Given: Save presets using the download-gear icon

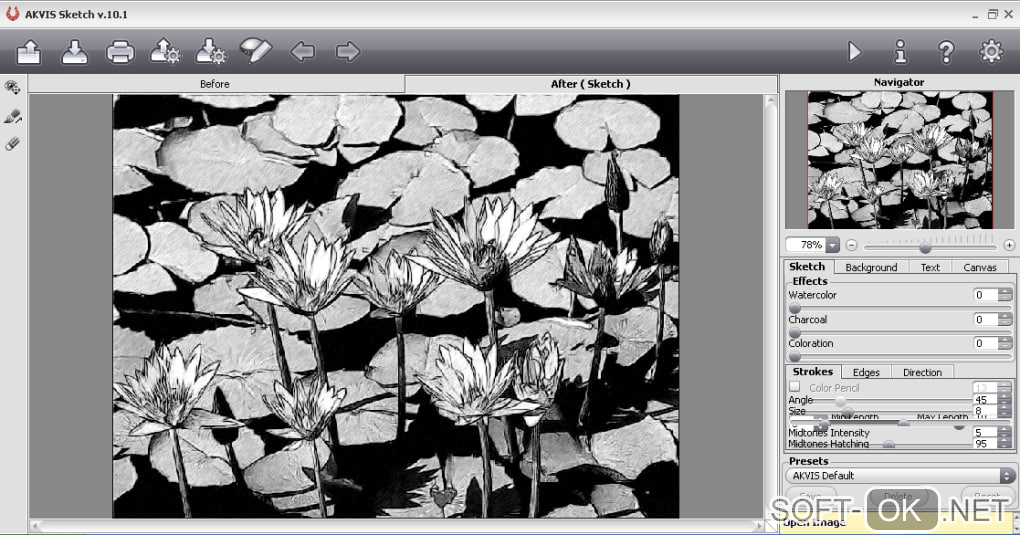Looking at the screenshot, I should (211, 51).
